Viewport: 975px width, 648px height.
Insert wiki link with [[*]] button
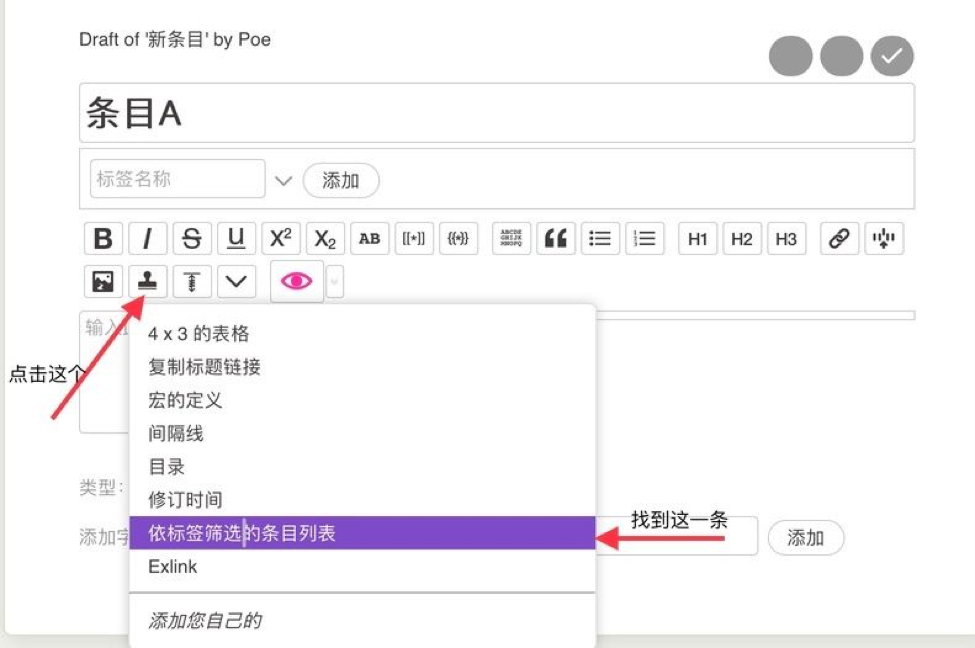(414, 239)
